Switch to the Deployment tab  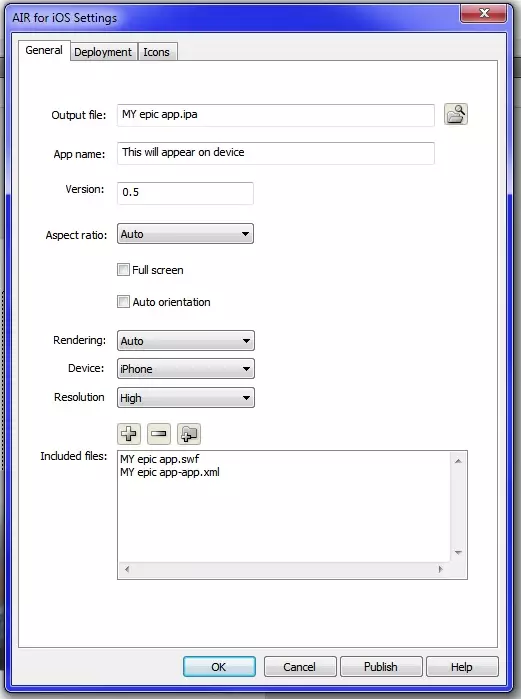pyautogui.click(x=103, y=52)
